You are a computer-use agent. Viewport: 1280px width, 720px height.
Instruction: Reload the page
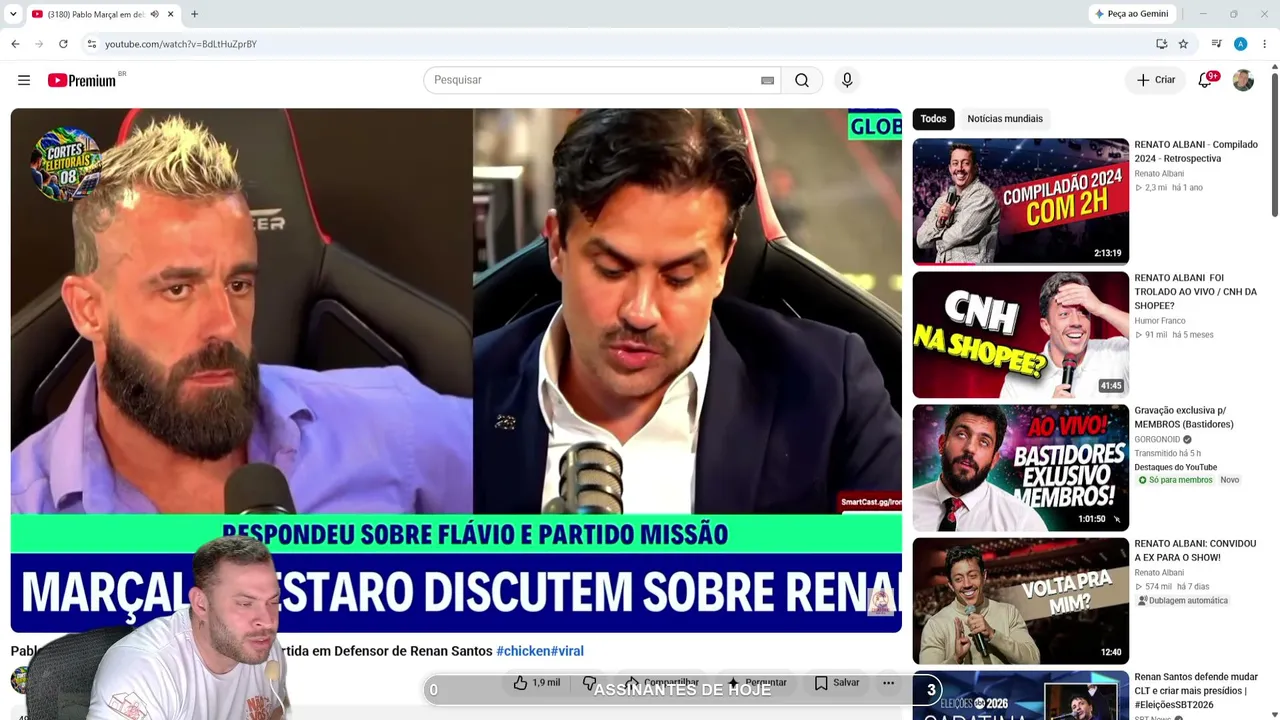tap(63, 44)
